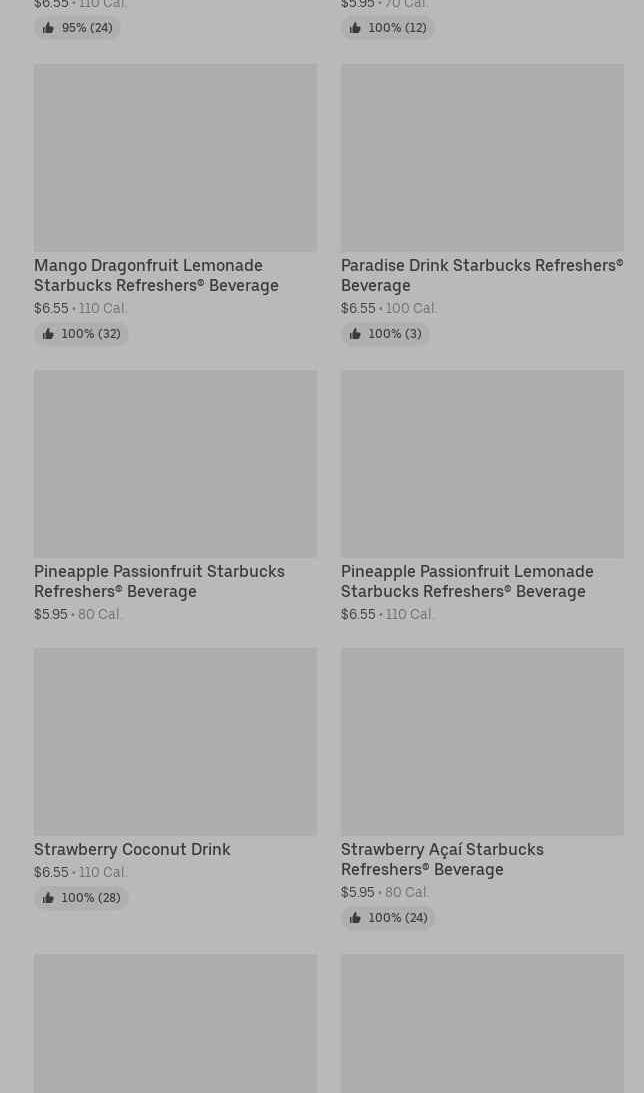Select Pineapple Passionfruit Lemonade Starbucks Refreshers title
Image resolution: width=644 pixels, height=1093 pixels.
(467, 581)
